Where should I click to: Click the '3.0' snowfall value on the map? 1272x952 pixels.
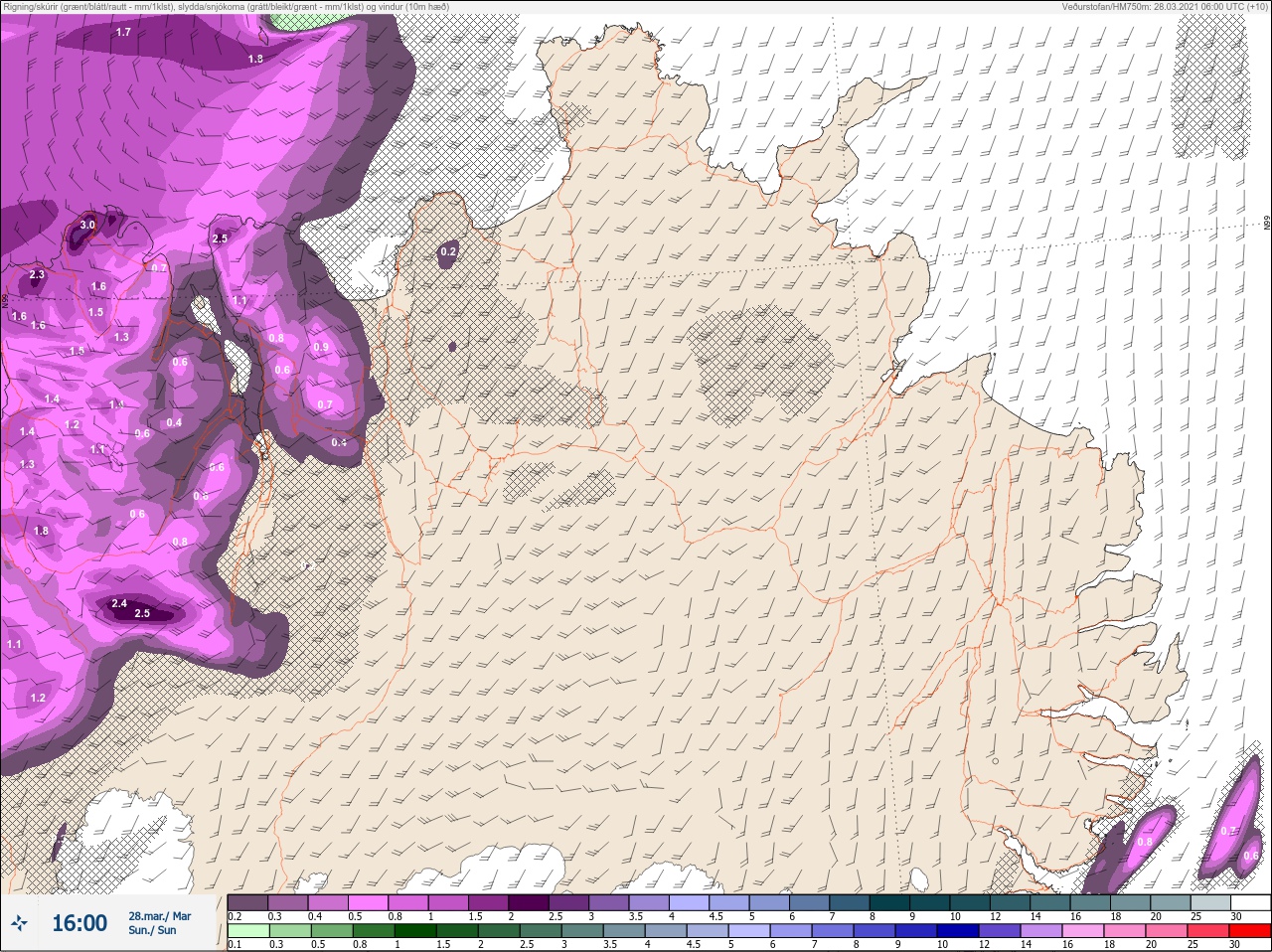coord(87,226)
